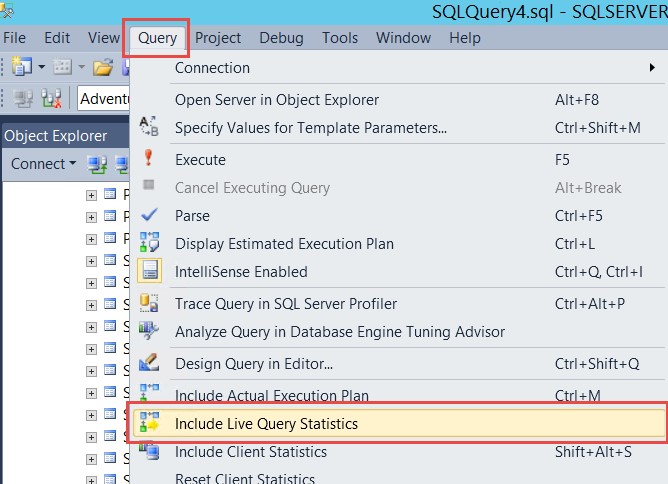Toggle IntelliSense Enabled option
This screenshot has width=668, height=484.
coord(398,272)
